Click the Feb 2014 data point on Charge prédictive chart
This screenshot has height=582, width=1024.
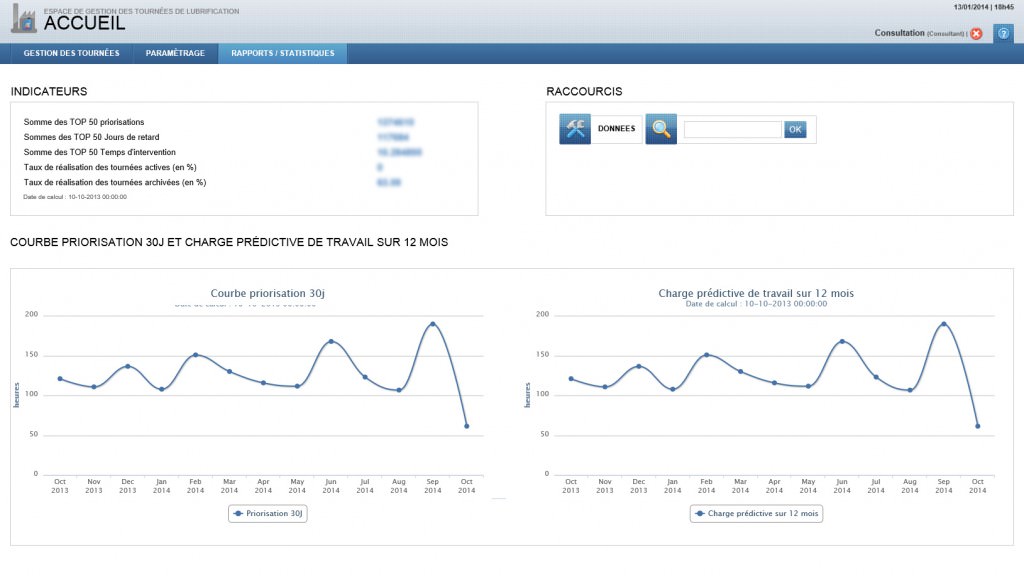click(706, 355)
